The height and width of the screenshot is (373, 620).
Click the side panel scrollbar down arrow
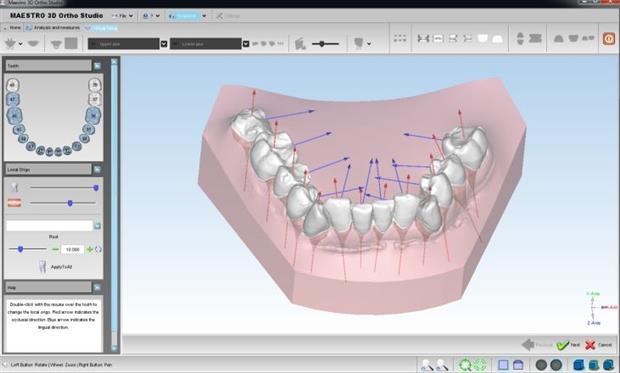(114, 348)
